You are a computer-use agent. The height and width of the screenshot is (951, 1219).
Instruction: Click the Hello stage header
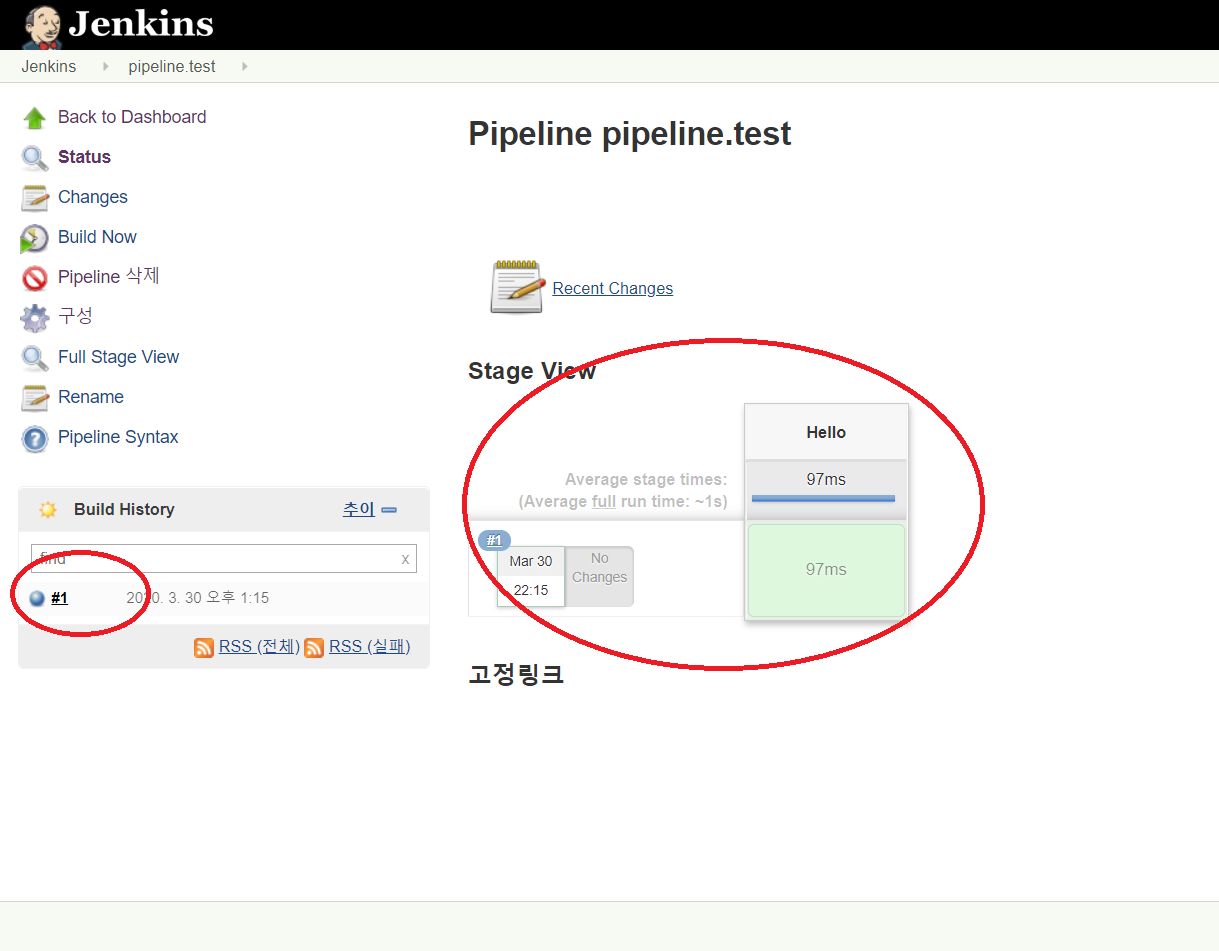pos(826,432)
